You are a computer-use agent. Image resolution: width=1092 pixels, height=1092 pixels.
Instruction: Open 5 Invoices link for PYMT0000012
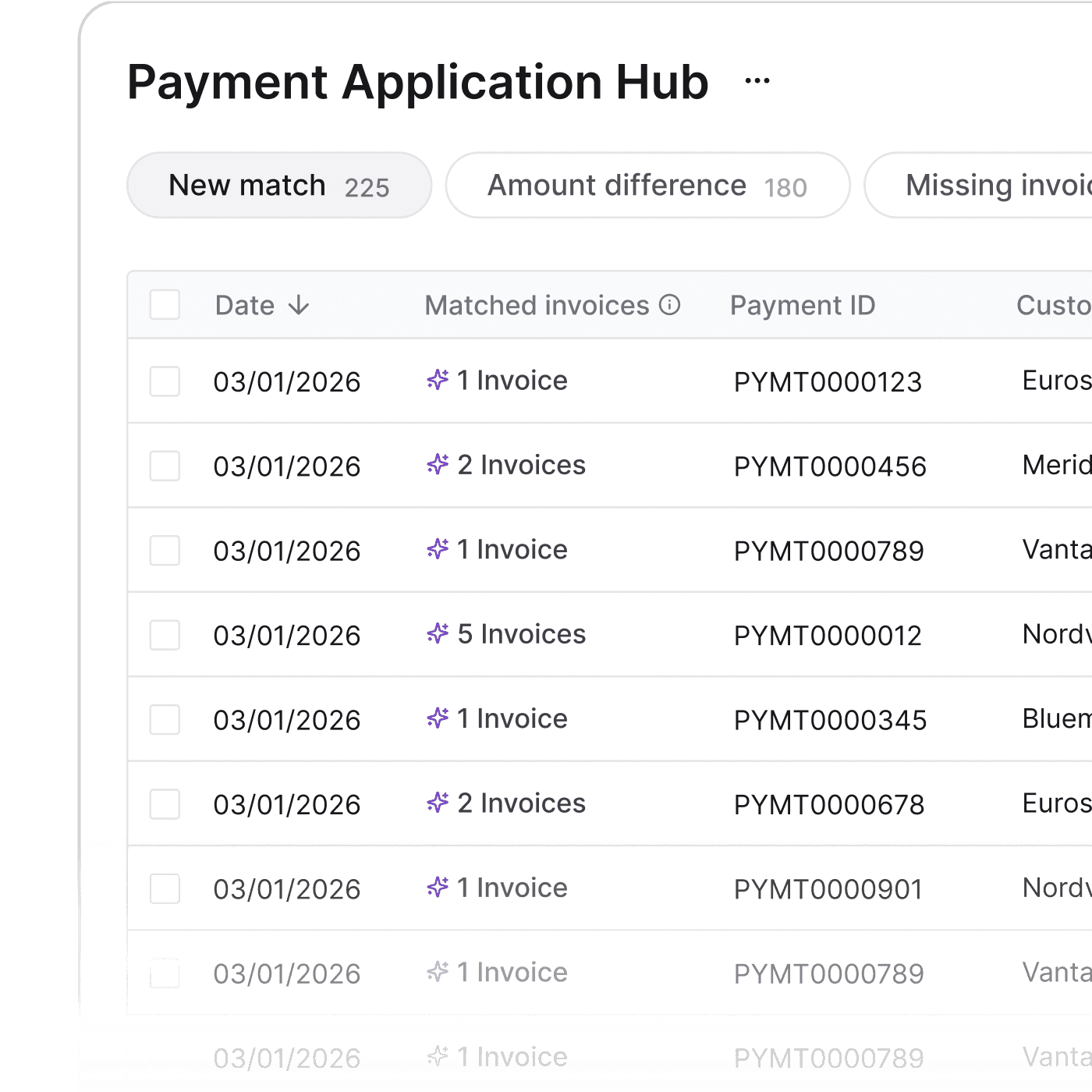521,634
